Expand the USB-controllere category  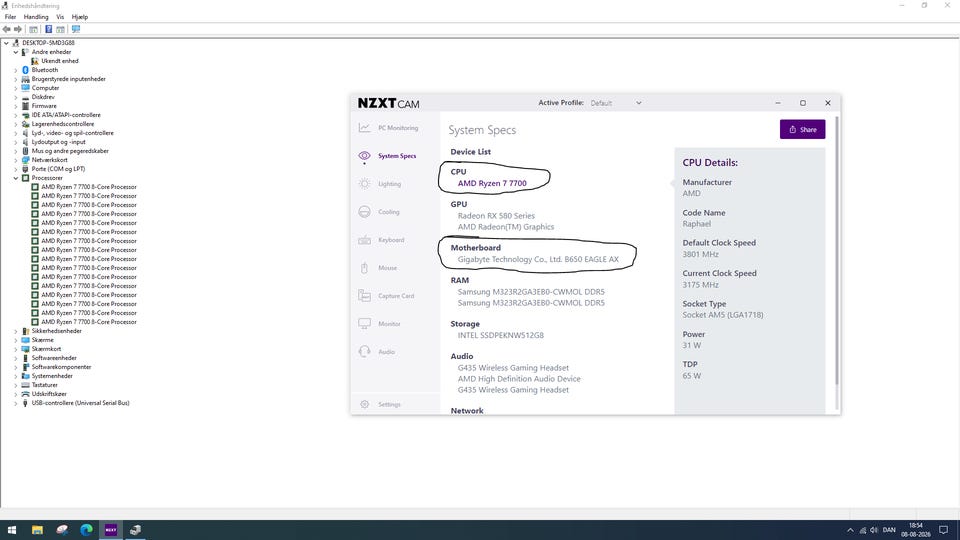(x=16, y=403)
